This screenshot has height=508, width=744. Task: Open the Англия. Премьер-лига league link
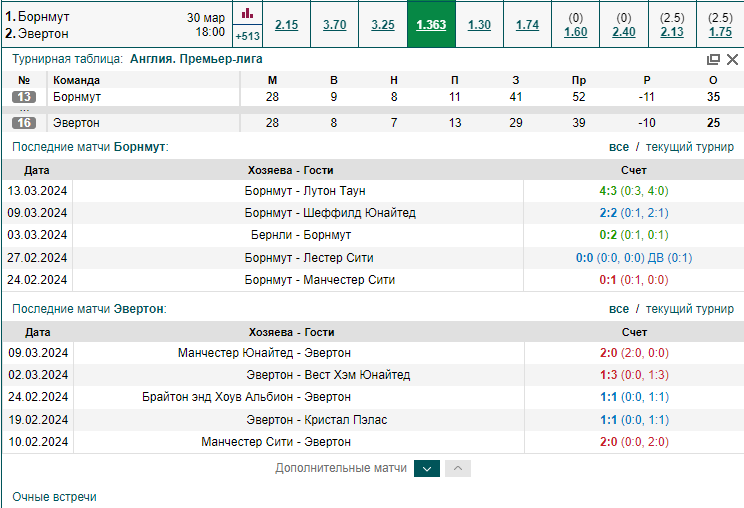pyautogui.click(x=196, y=59)
